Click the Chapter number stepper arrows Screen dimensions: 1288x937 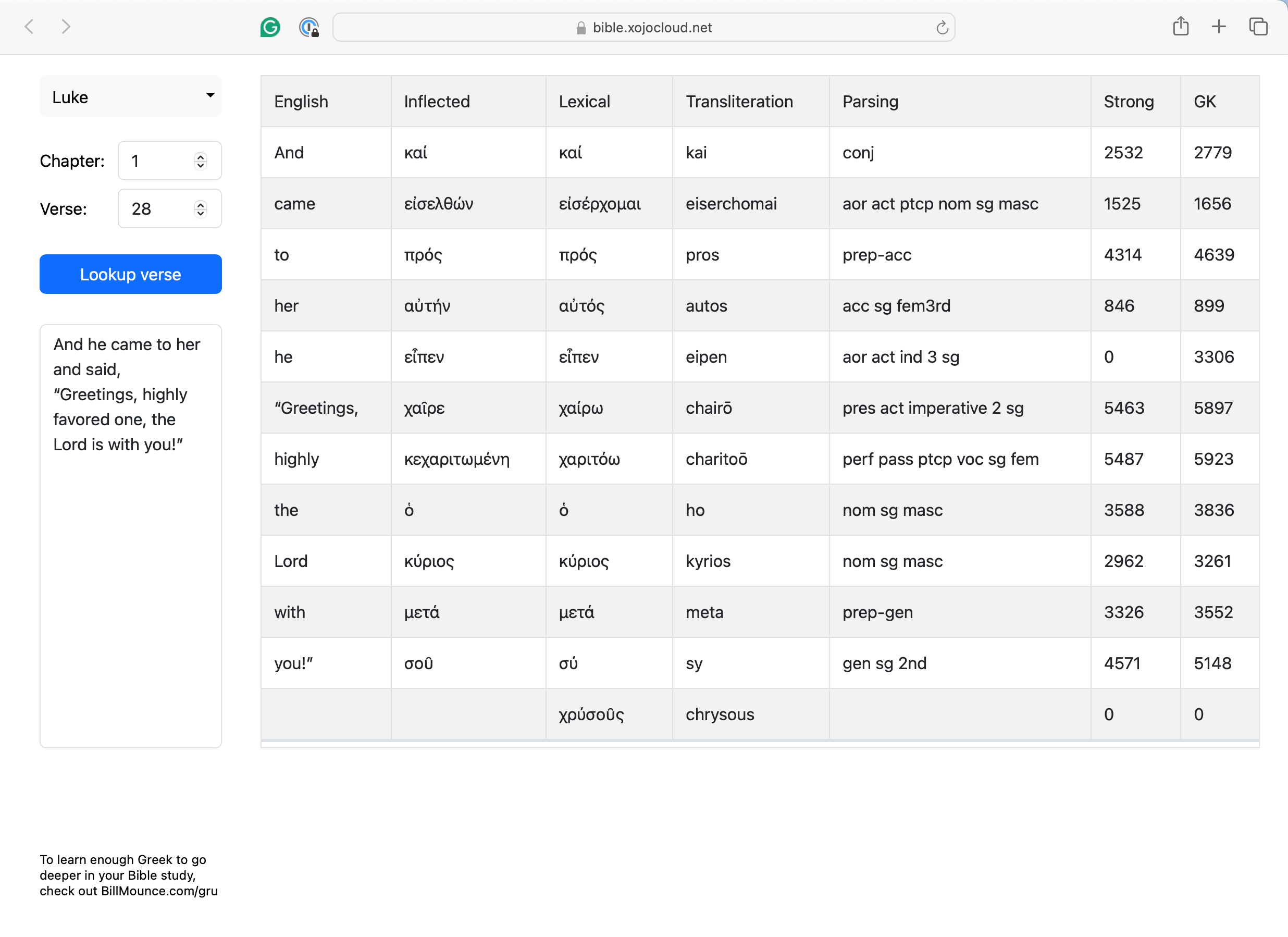pos(201,161)
